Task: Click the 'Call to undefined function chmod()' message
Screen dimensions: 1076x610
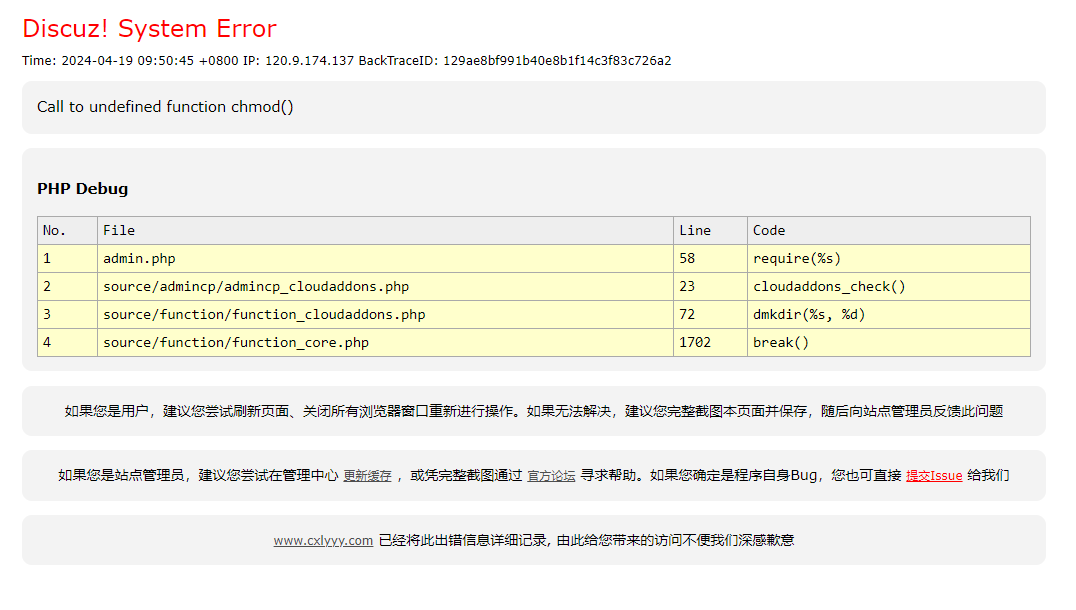Action: pos(165,107)
